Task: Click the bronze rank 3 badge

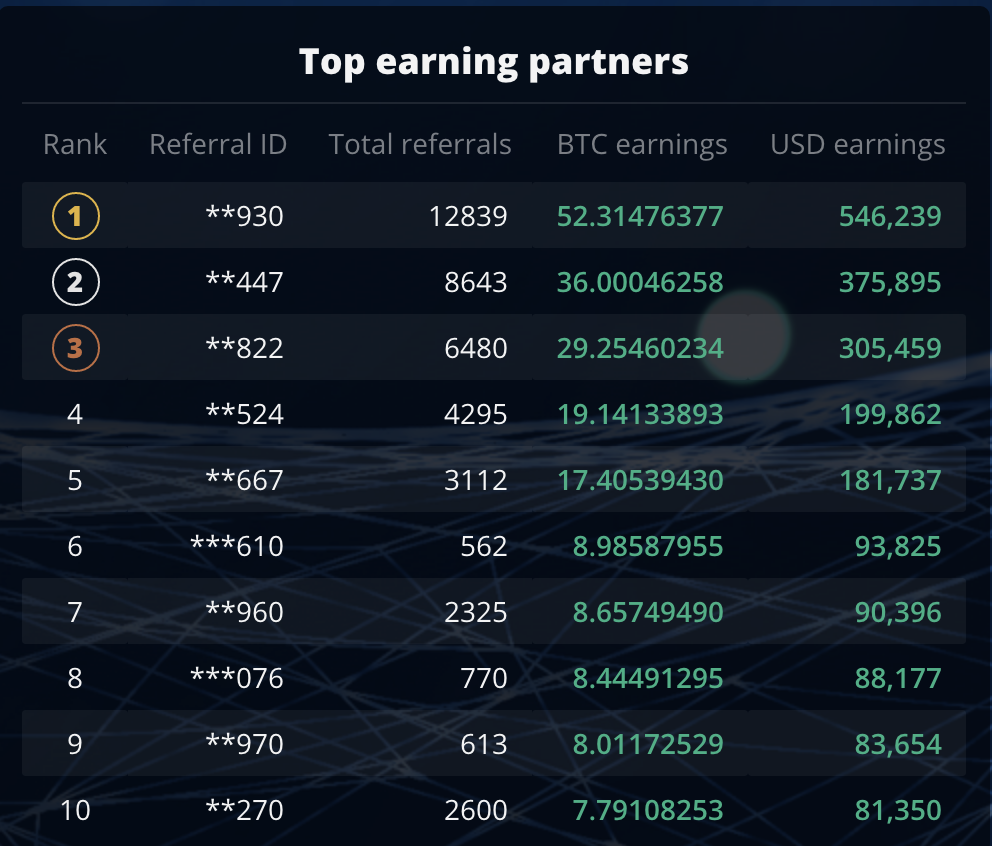Action: point(75,348)
